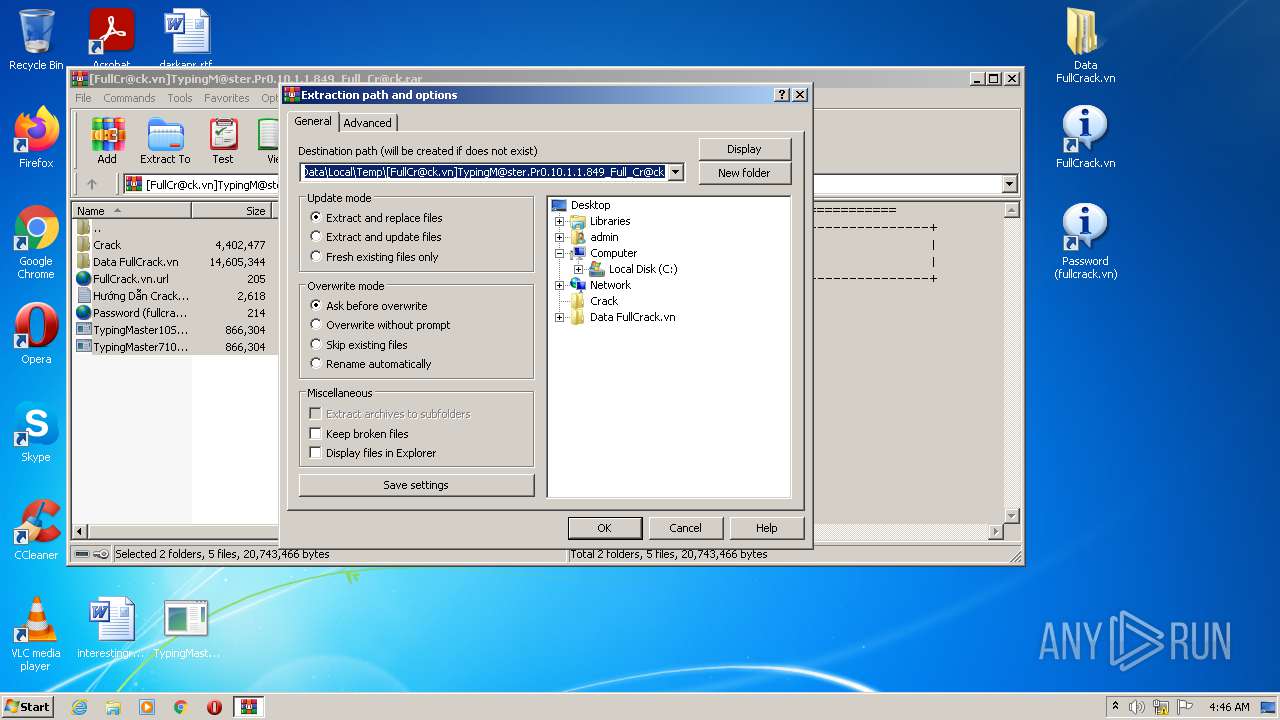Click the Save settings button

[416, 485]
